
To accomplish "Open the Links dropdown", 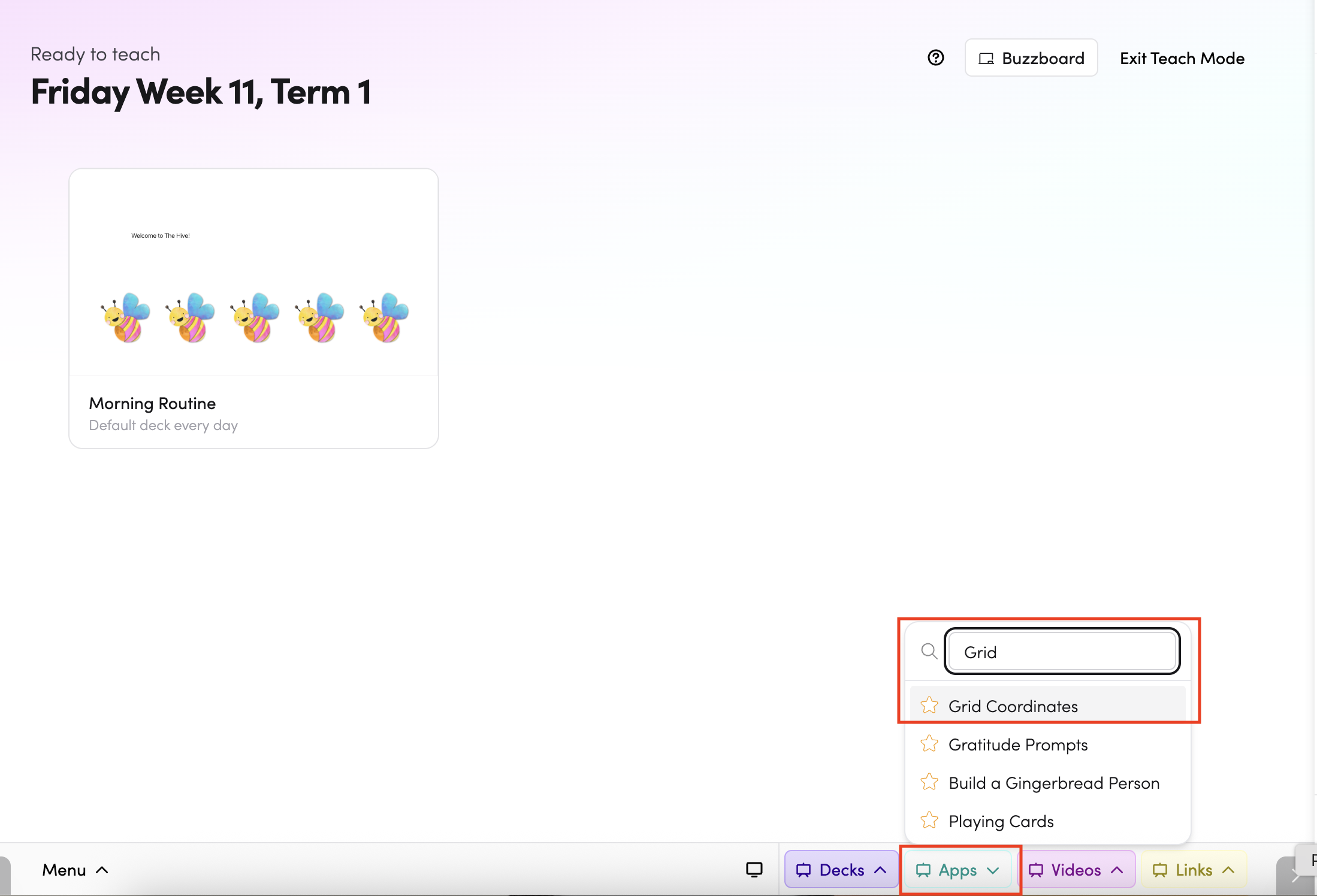I will pyautogui.click(x=1193, y=870).
